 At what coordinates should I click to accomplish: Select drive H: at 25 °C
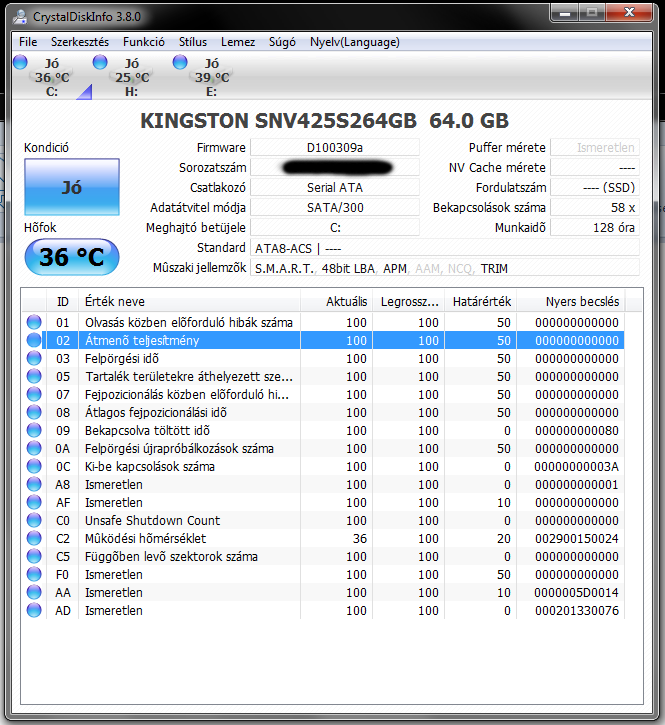pyautogui.click(x=132, y=77)
